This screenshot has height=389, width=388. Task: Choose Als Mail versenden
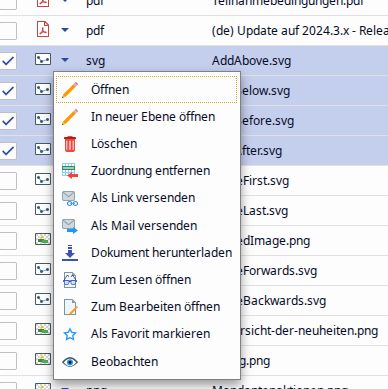[x=147, y=225]
